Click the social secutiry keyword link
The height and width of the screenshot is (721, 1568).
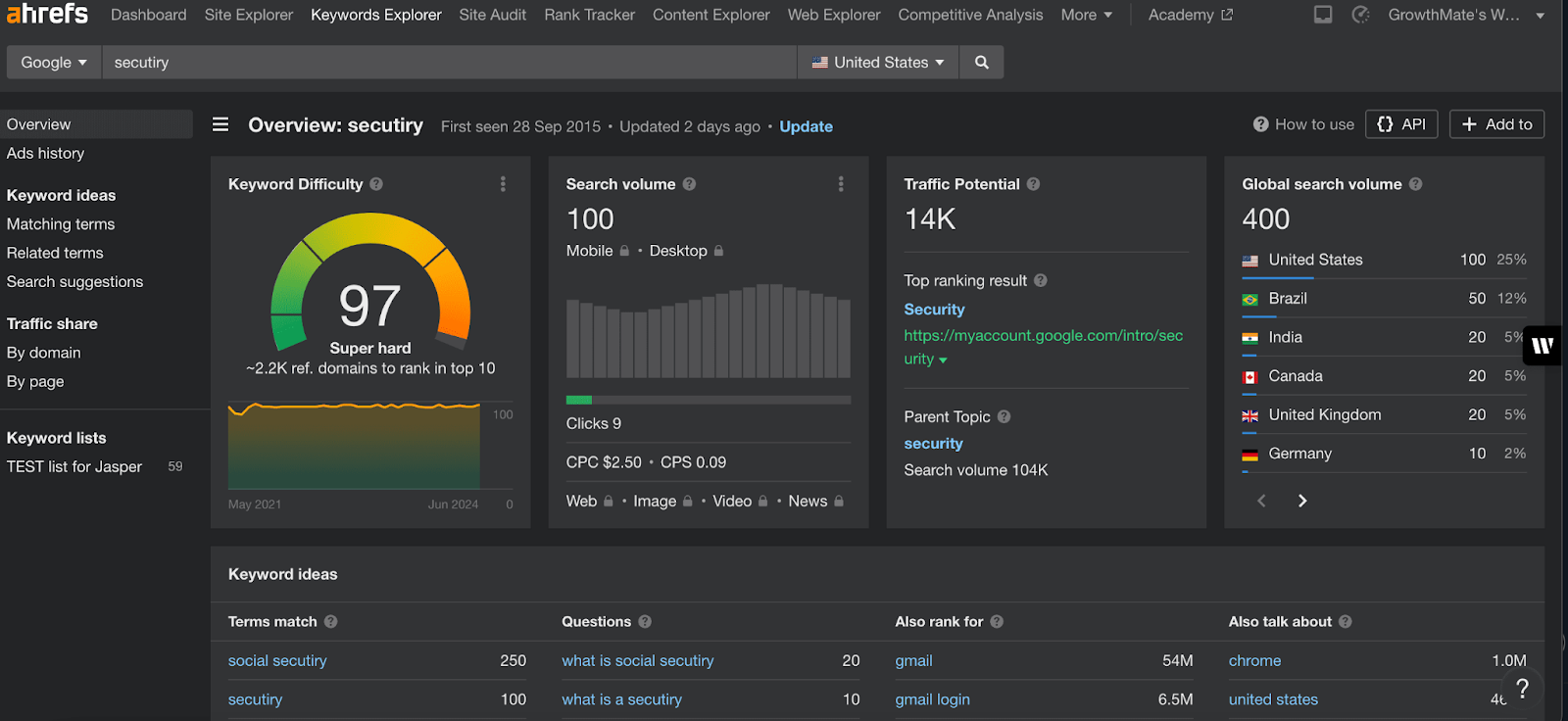277,660
